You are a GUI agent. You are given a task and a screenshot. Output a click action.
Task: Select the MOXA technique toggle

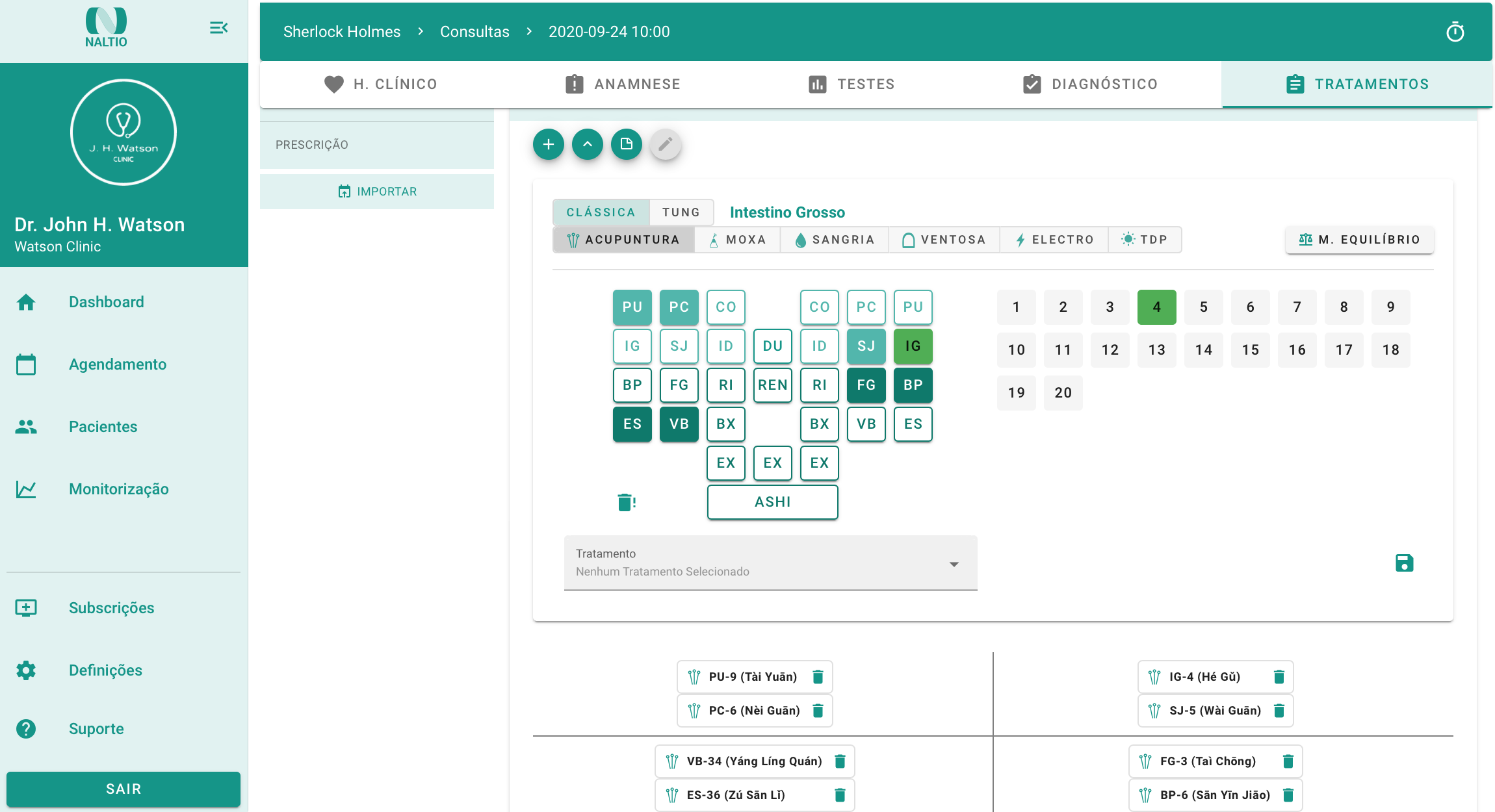(737, 240)
